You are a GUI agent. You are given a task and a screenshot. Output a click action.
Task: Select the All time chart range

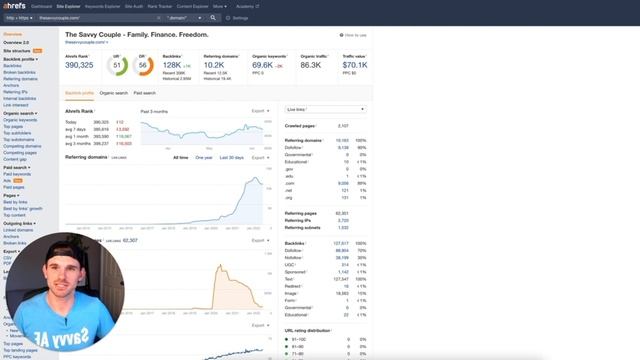pyautogui.click(x=180, y=158)
